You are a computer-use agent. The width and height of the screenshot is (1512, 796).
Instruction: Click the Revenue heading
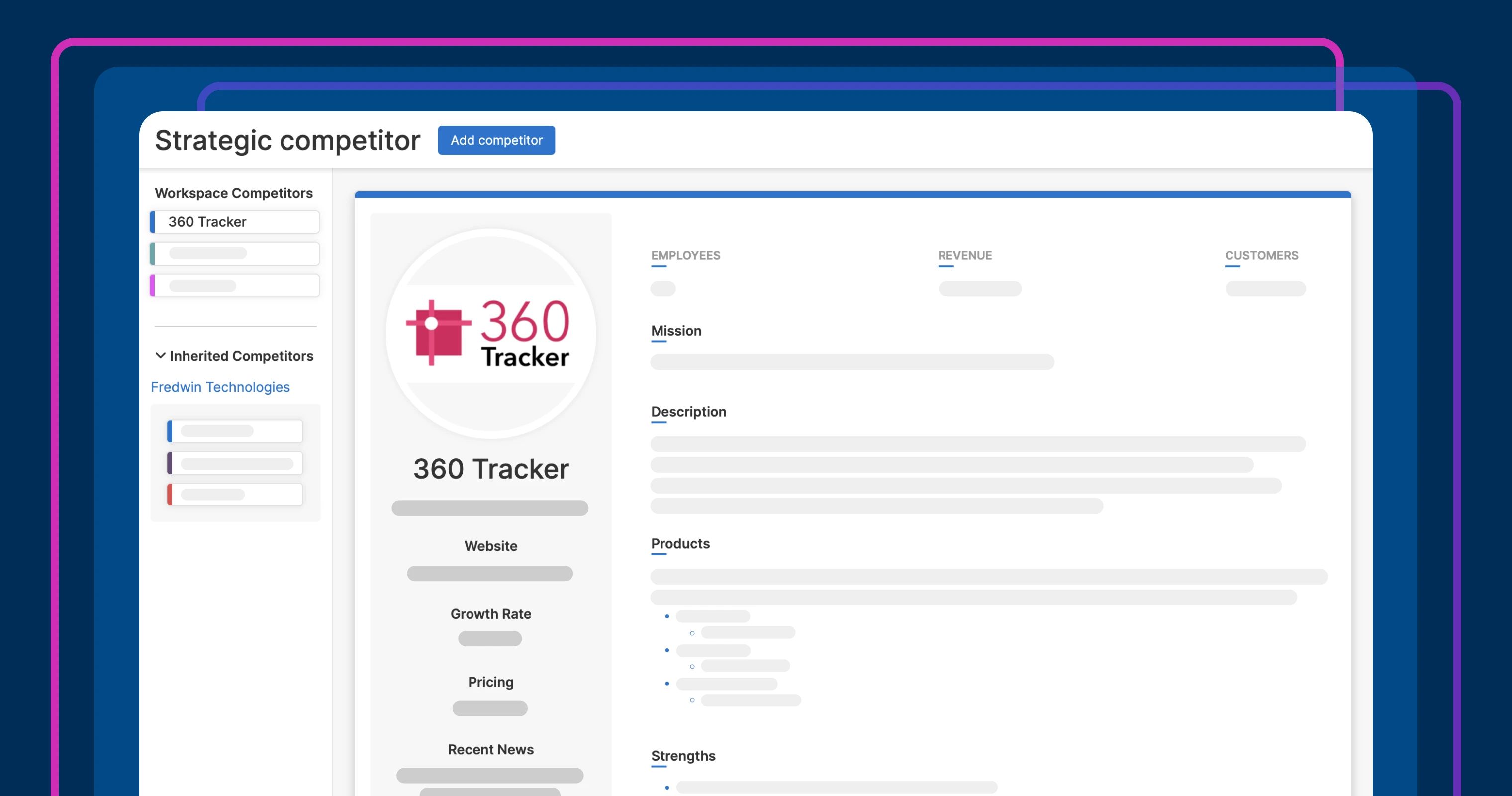coord(964,255)
